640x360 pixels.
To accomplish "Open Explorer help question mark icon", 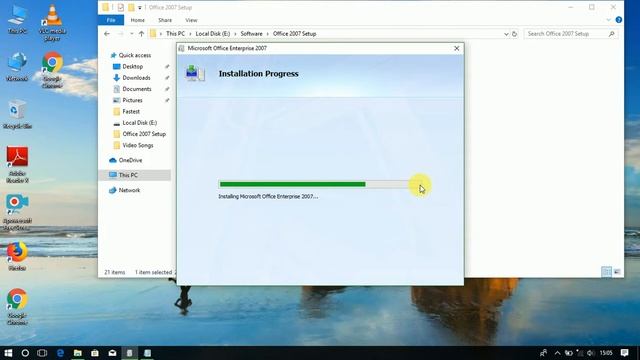I will point(619,20).
